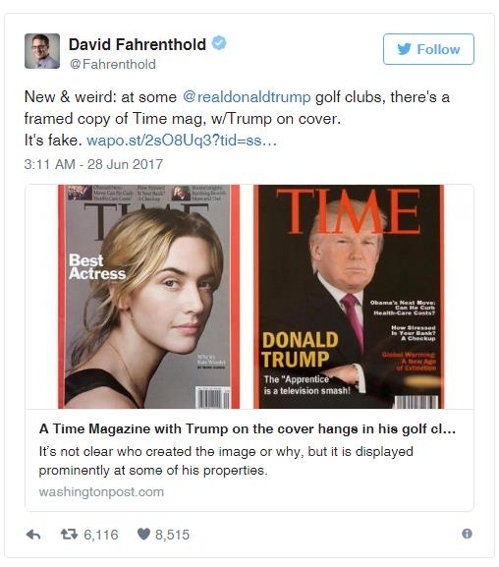Open the tweet info icon
The width and height of the screenshot is (499, 567).
[x=467, y=534]
